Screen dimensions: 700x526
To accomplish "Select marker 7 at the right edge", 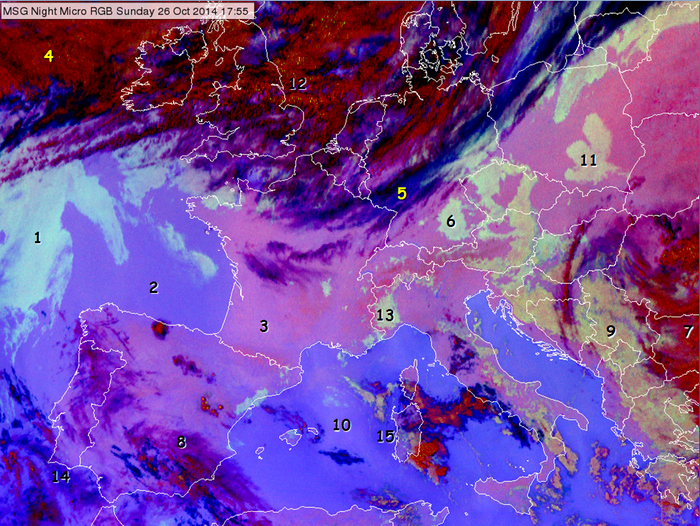I will (x=687, y=331).
